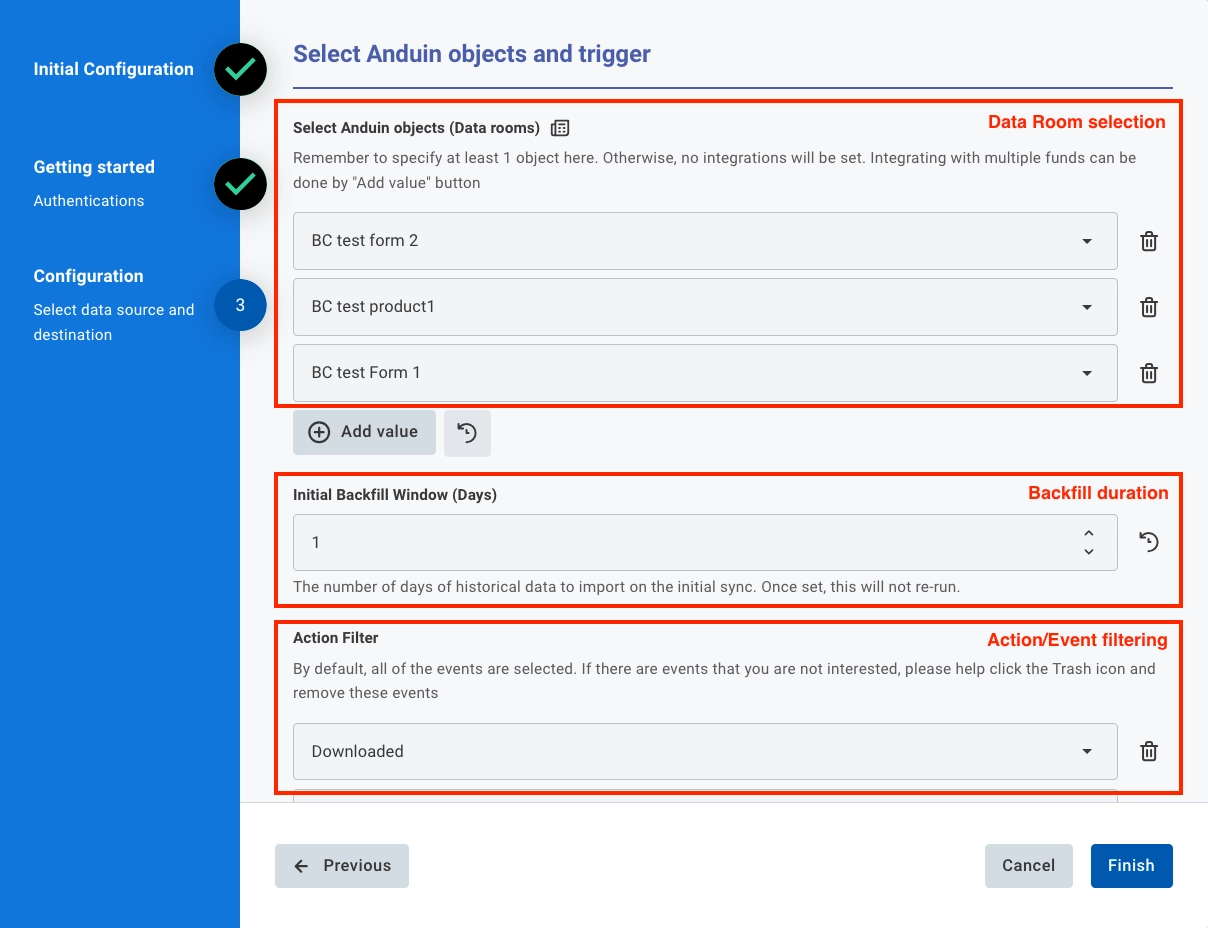Screen dimensions: 1208x928
Task: Click the Add value button
Action: pyautogui.click(x=364, y=432)
